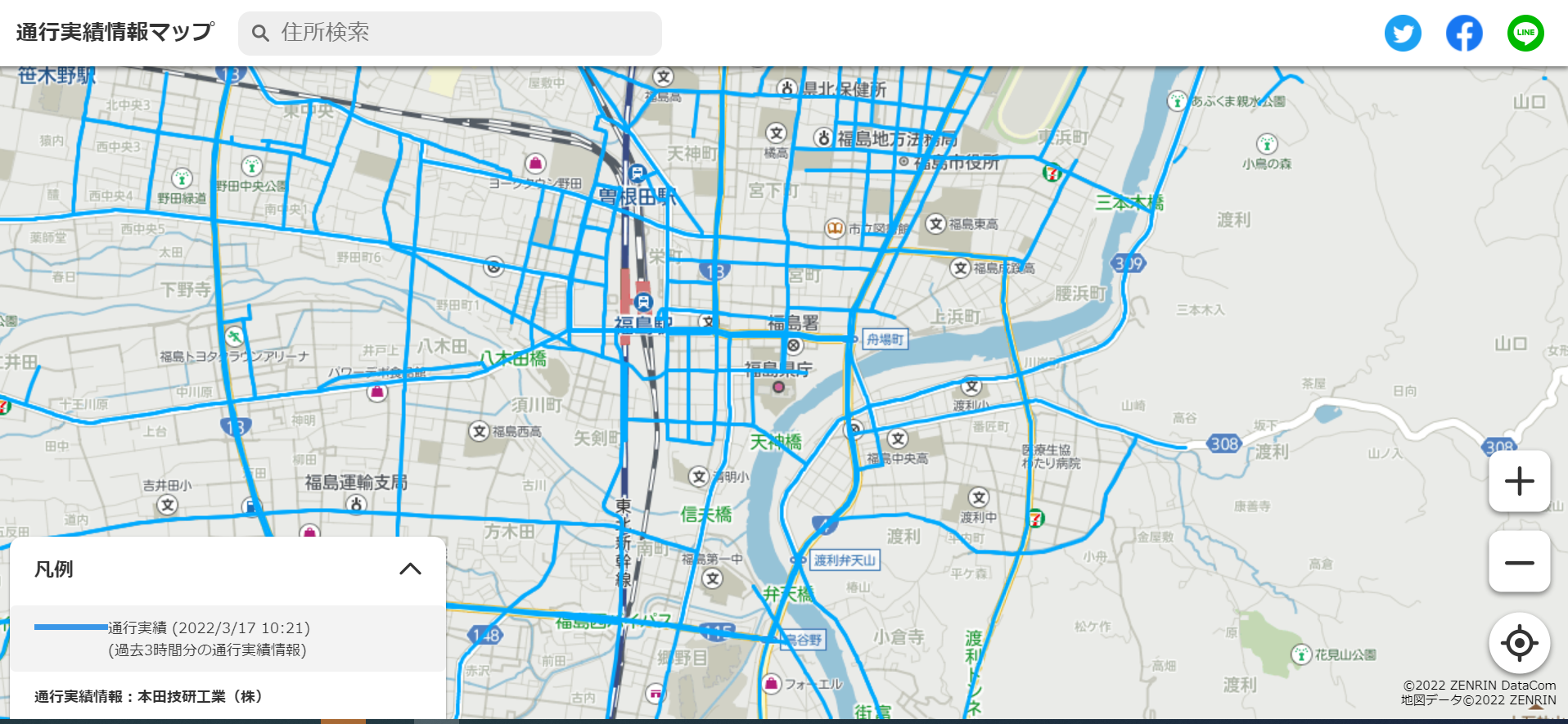The width and height of the screenshot is (1568, 724).
Task: Share the map via LINE
Action: [x=1525, y=33]
